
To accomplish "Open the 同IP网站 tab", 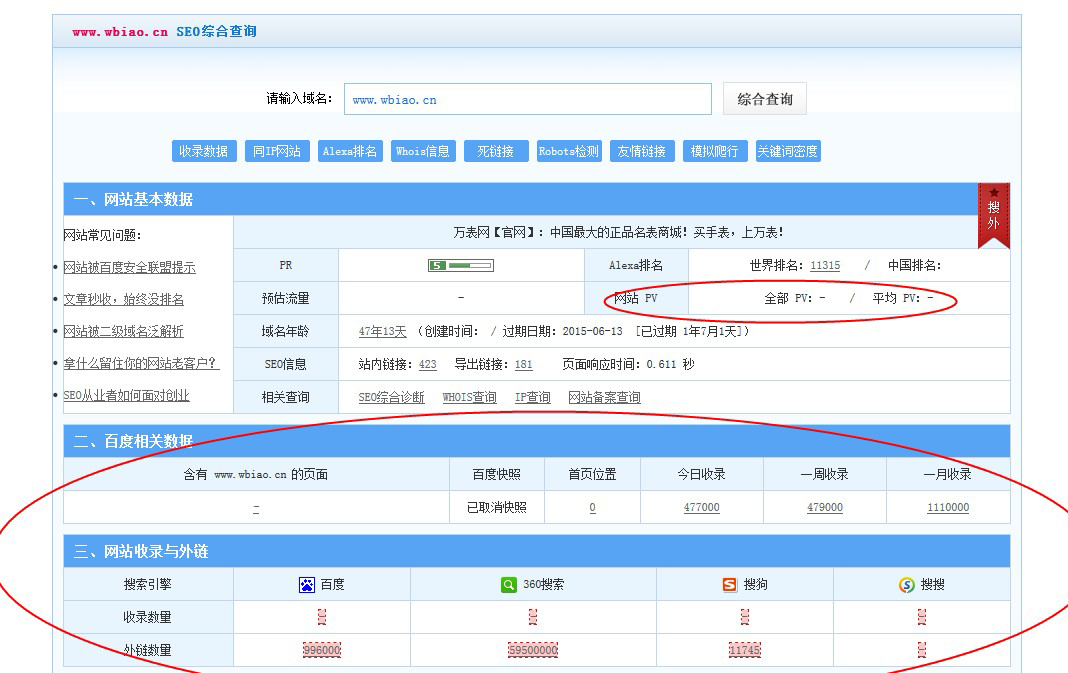I will (277, 151).
